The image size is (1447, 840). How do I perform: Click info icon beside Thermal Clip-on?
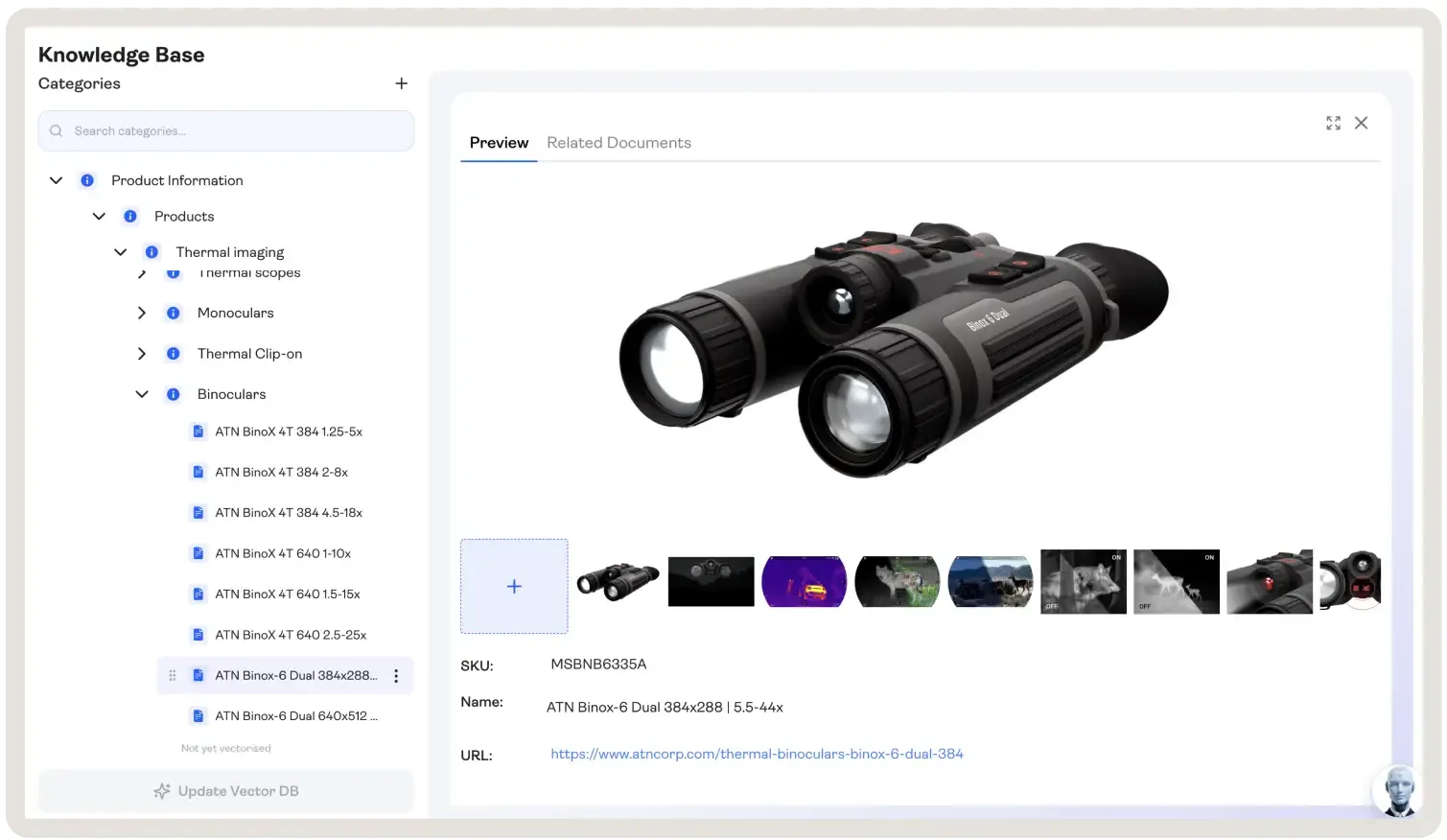tap(174, 354)
